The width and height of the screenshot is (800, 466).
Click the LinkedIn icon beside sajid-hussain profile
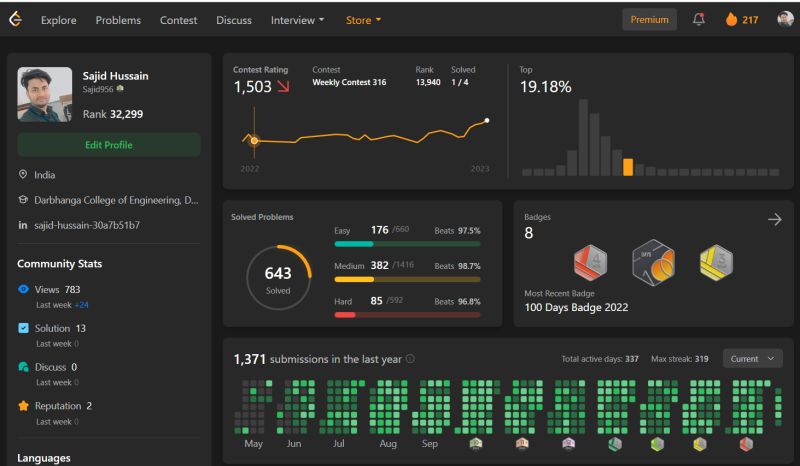pyautogui.click(x=22, y=225)
